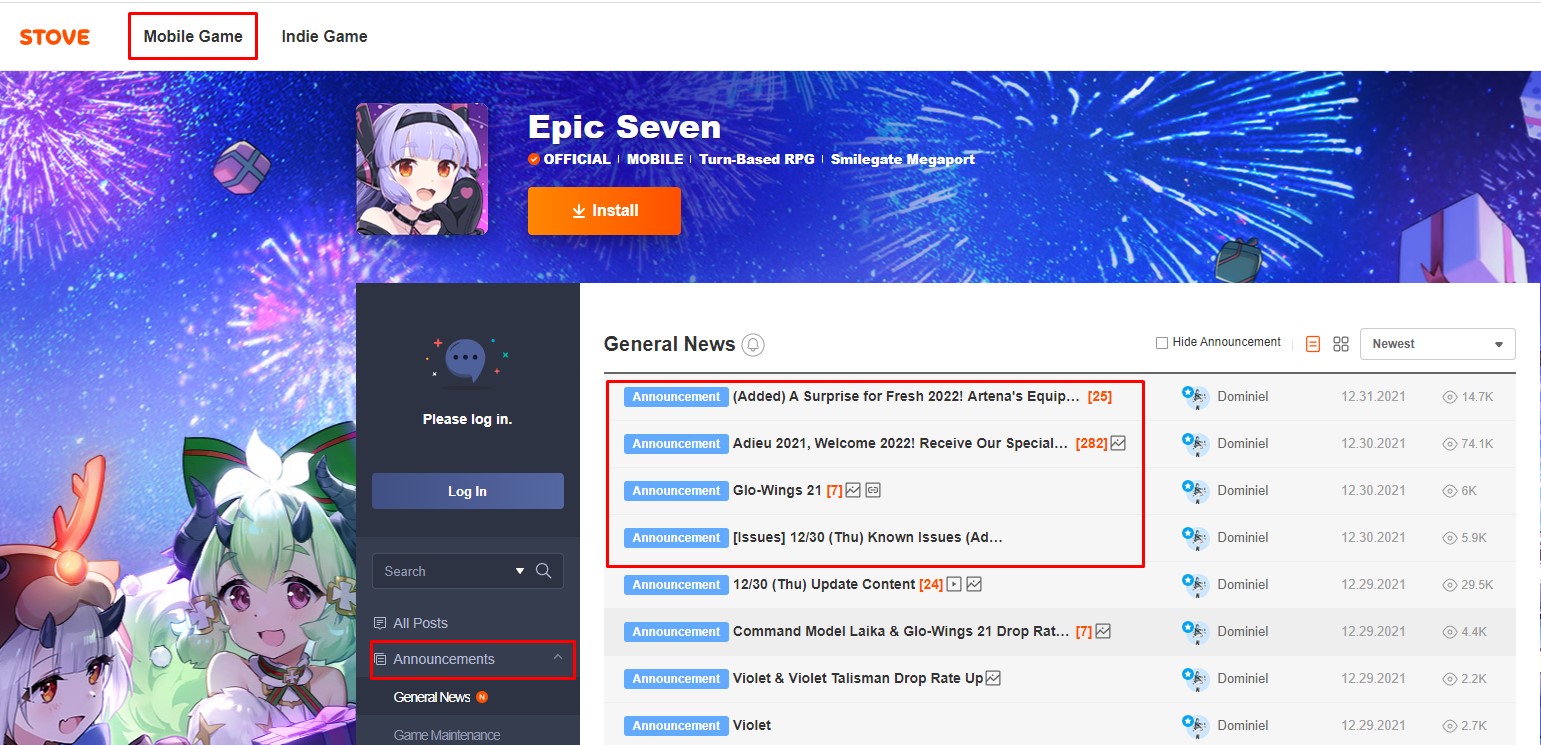
Task: Open All Posts in sidebar
Action: [420, 623]
